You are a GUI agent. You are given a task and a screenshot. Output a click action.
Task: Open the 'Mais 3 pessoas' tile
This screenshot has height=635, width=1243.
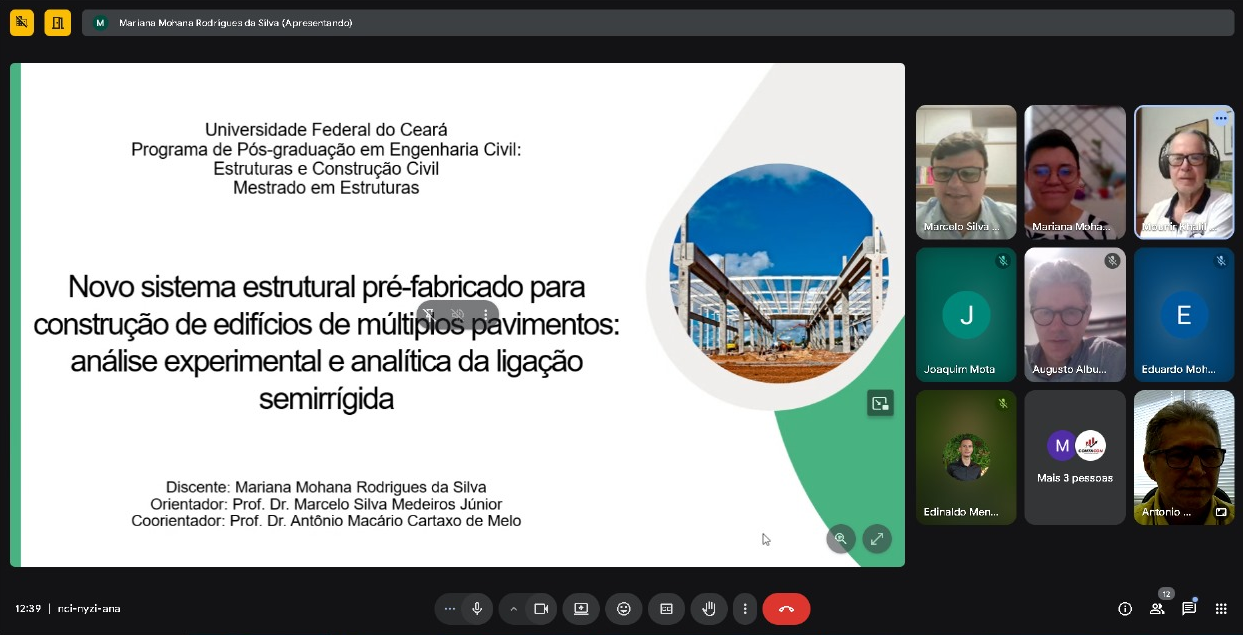[x=1075, y=457]
